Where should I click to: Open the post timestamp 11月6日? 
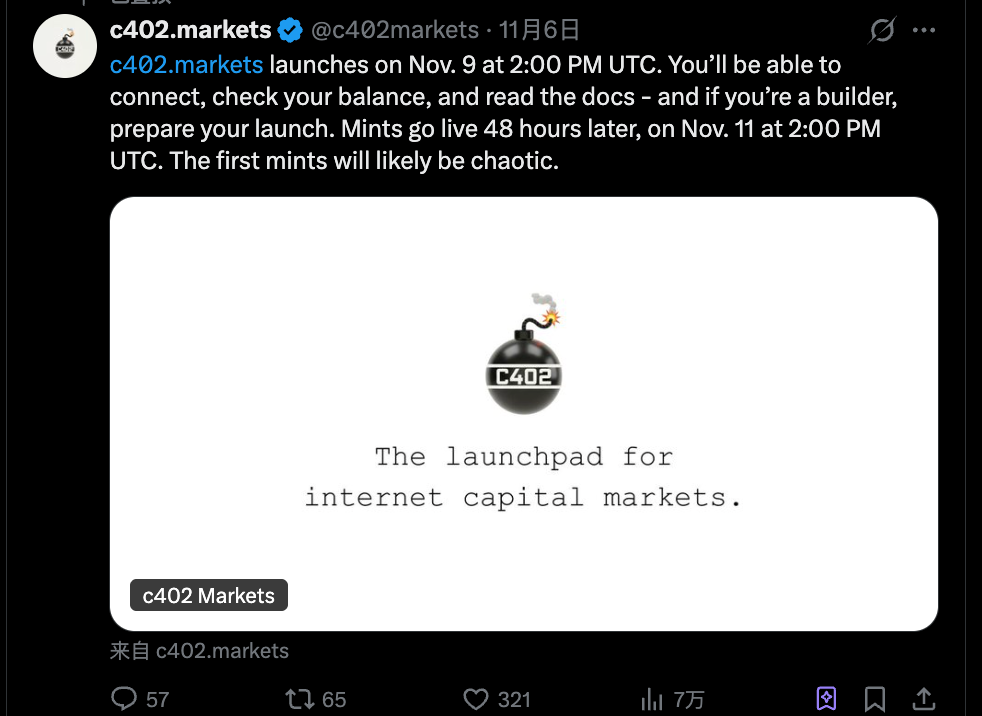538,30
